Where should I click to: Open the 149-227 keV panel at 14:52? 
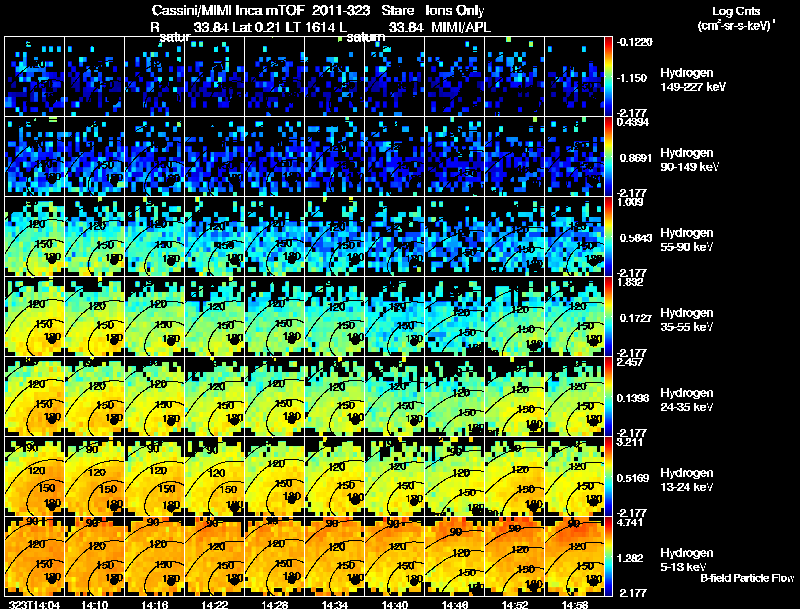[x=515, y=76]
